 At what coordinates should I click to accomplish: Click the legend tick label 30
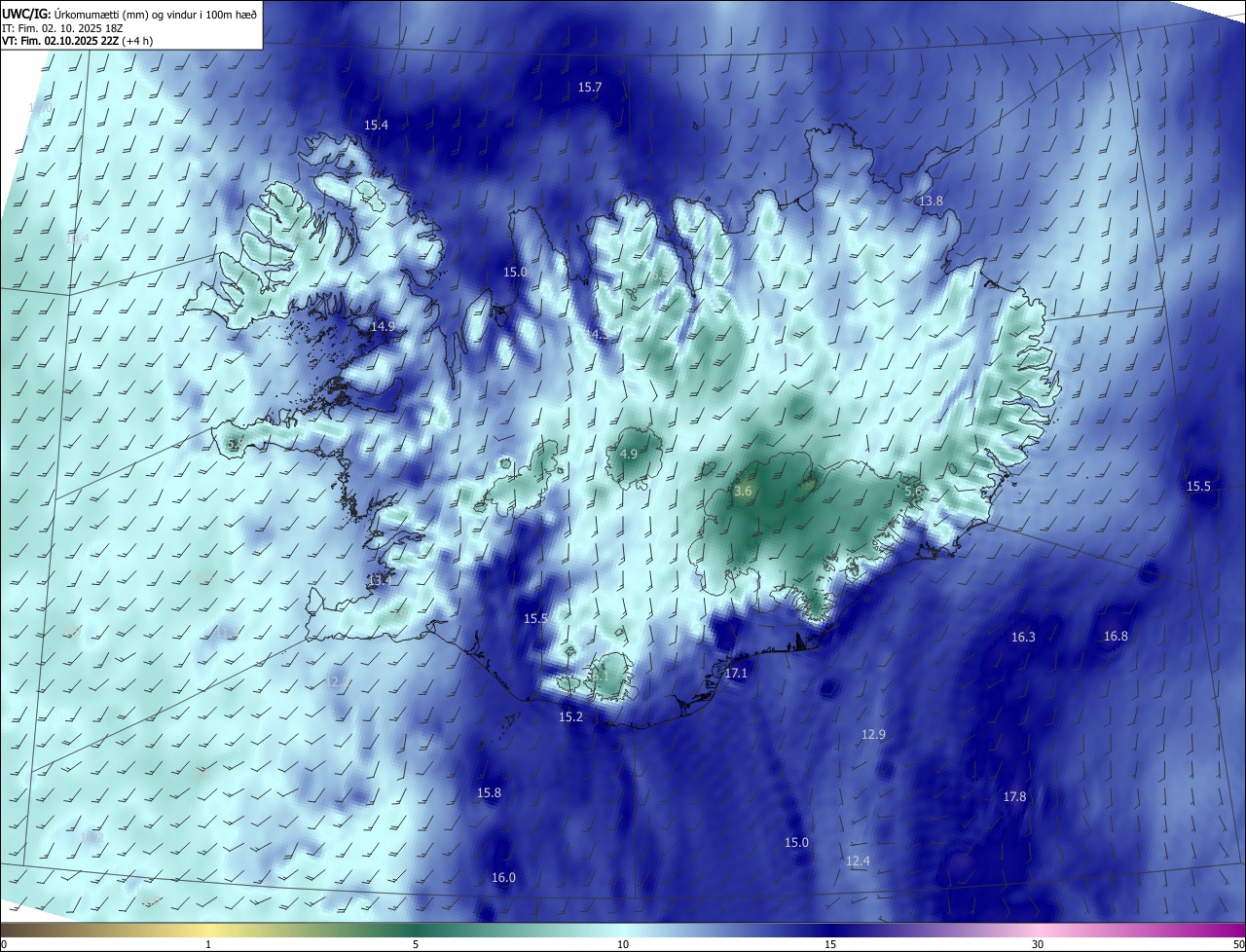point(1038,944)
